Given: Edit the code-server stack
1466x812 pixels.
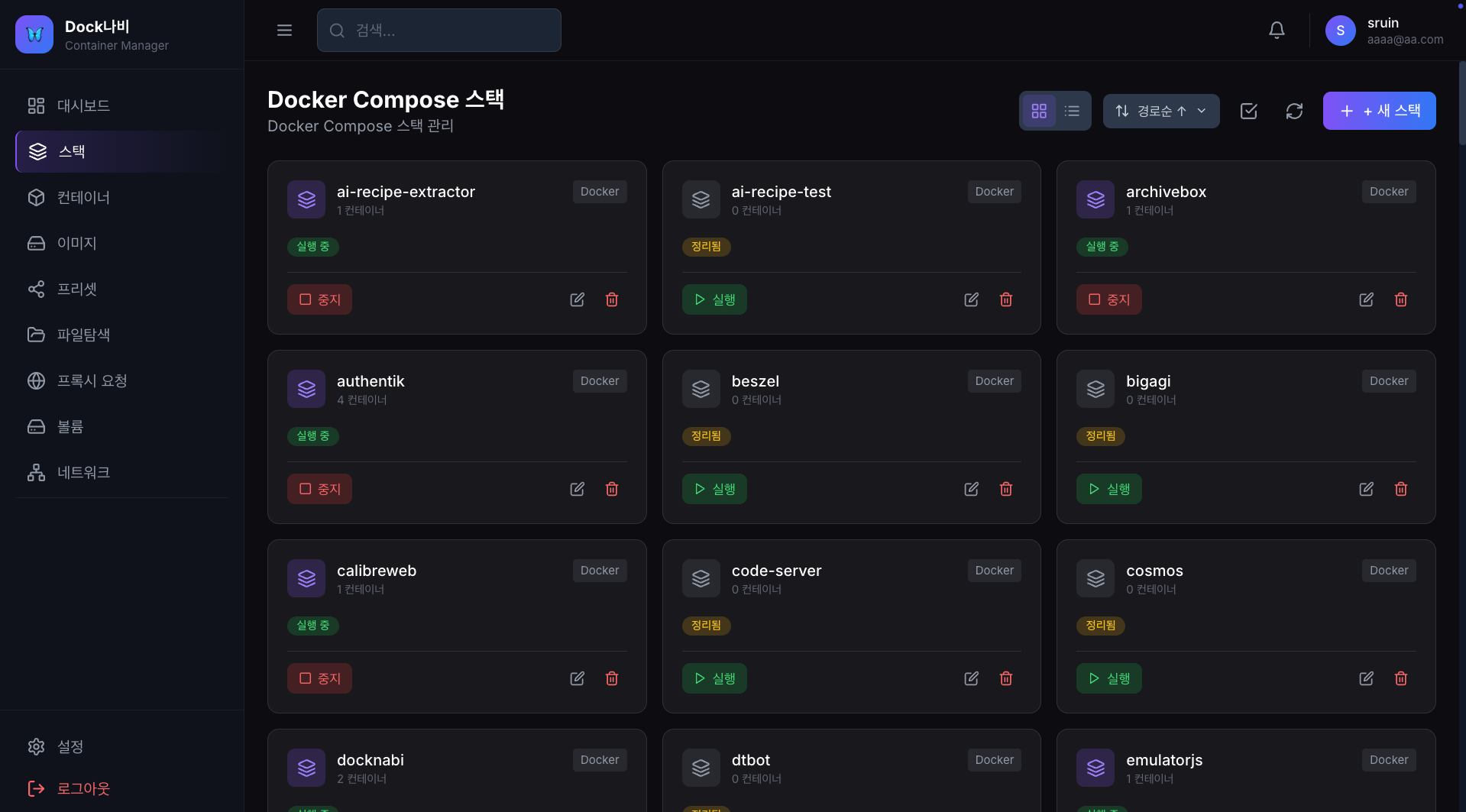Looking at the screenshot, I should click(971, 678).
